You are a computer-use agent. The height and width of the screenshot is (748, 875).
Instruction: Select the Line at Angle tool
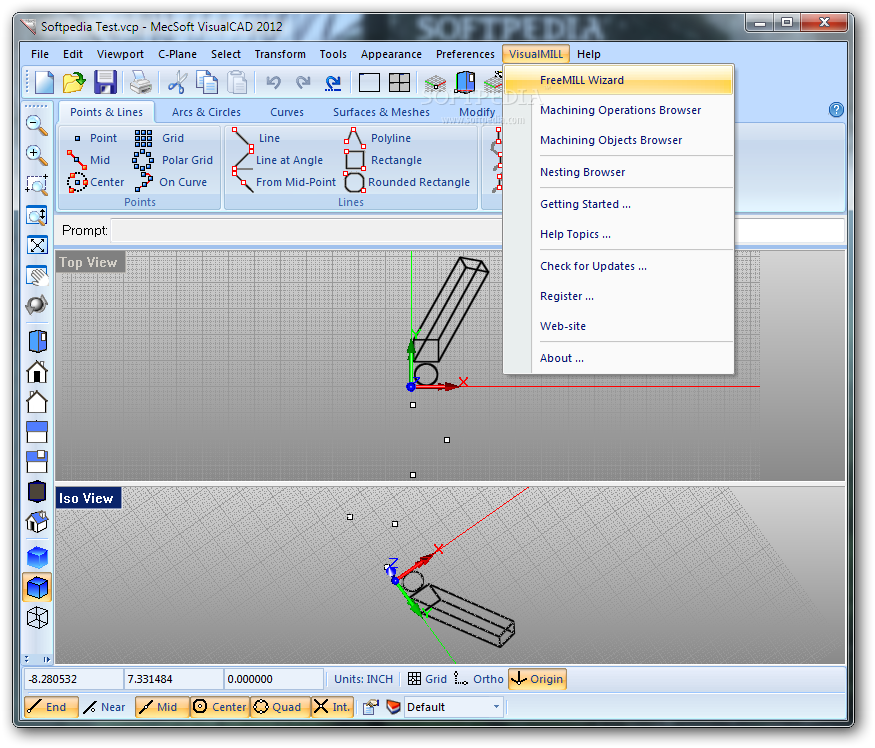click(278, 160)
